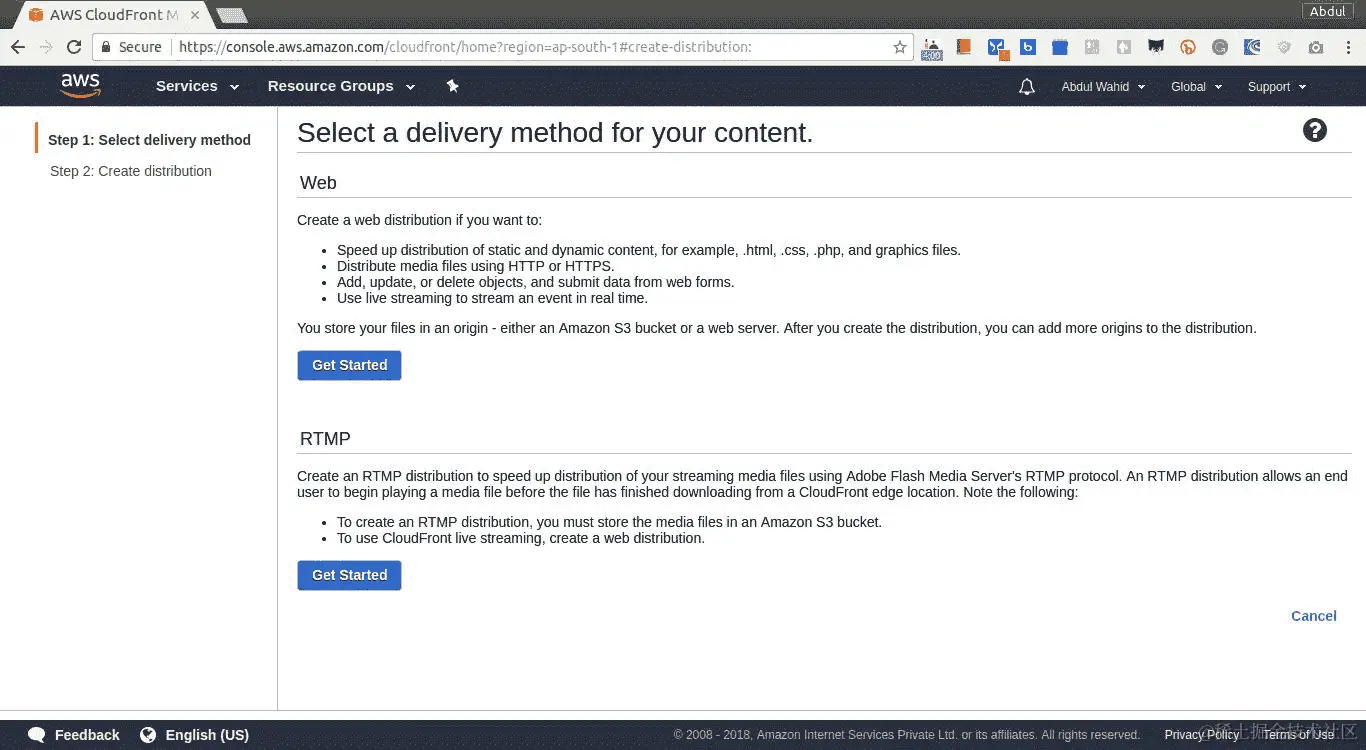Viewport: 1366px width, 750px height.
Task: Click the AWS logo
Action: pyautogui.click(x=80, y=86)
